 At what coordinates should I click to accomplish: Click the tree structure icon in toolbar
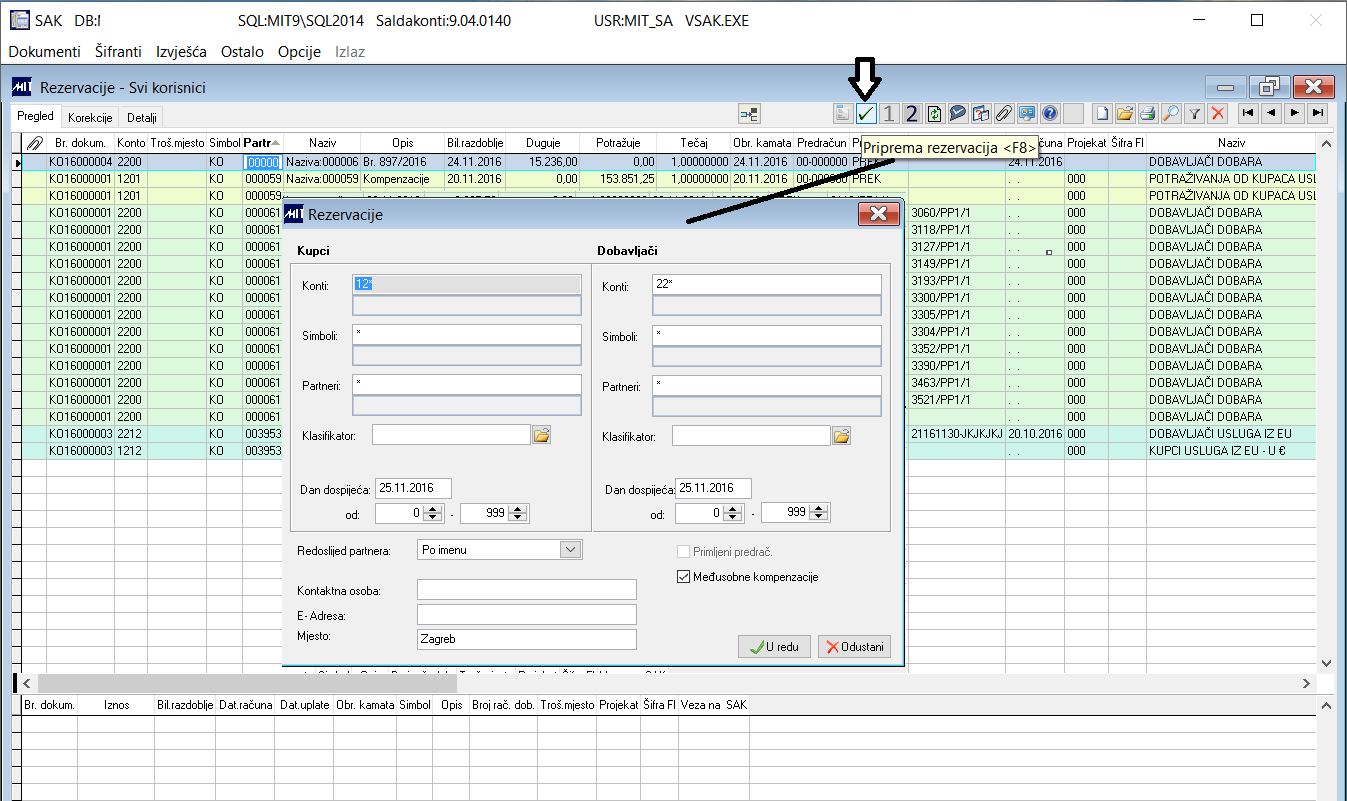pos(749,113)
